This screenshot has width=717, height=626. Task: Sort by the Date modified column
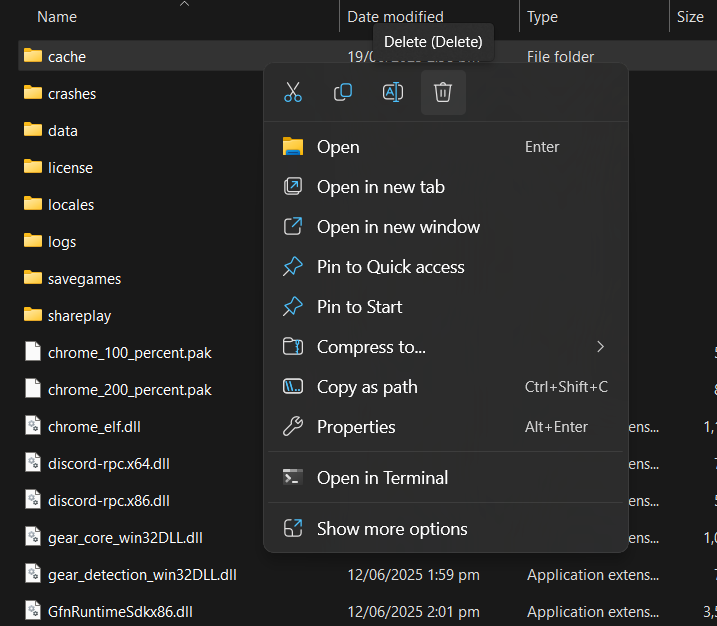395,17
